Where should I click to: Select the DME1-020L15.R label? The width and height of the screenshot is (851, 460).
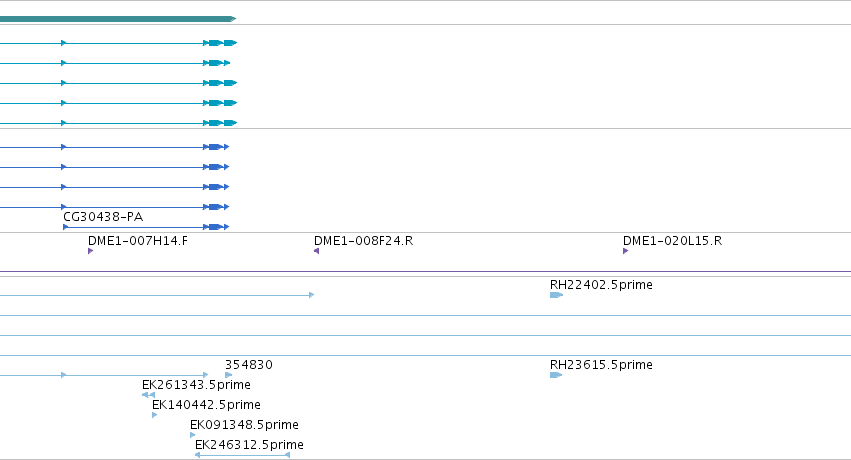click(672, 241)
